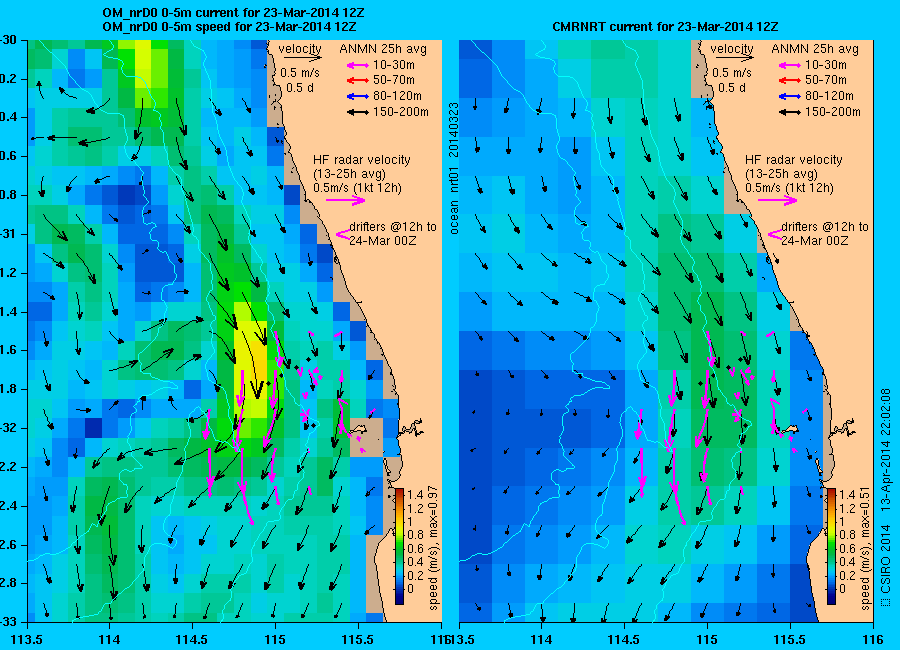This screenshot has height=650, width=900.
Task: Click '24-Mar 00Z' text in left map
Action: pyautogui.click(x=383, y=241)
